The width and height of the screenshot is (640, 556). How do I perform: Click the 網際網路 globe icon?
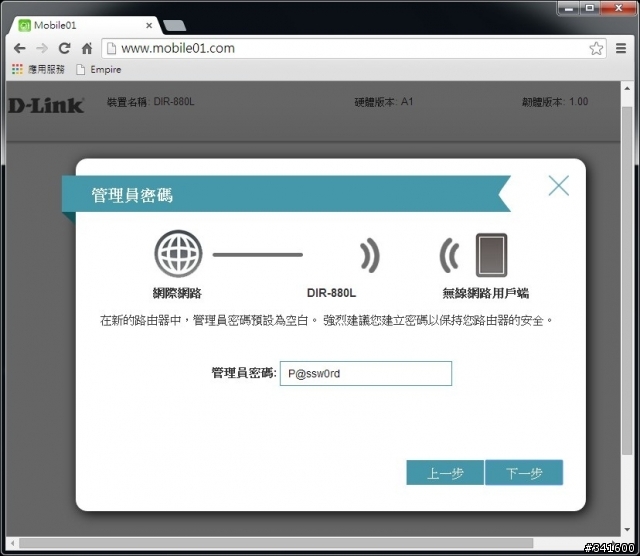[178, 254]
